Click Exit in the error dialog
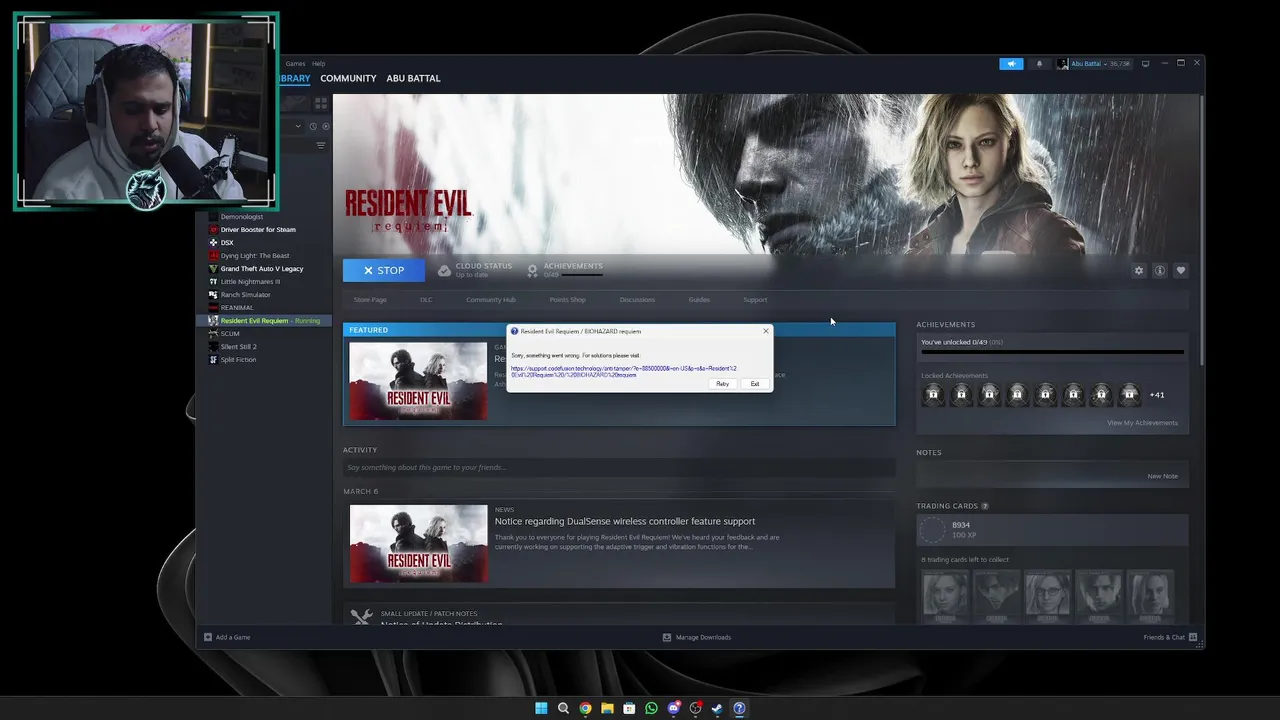 (x=755, y=384)
